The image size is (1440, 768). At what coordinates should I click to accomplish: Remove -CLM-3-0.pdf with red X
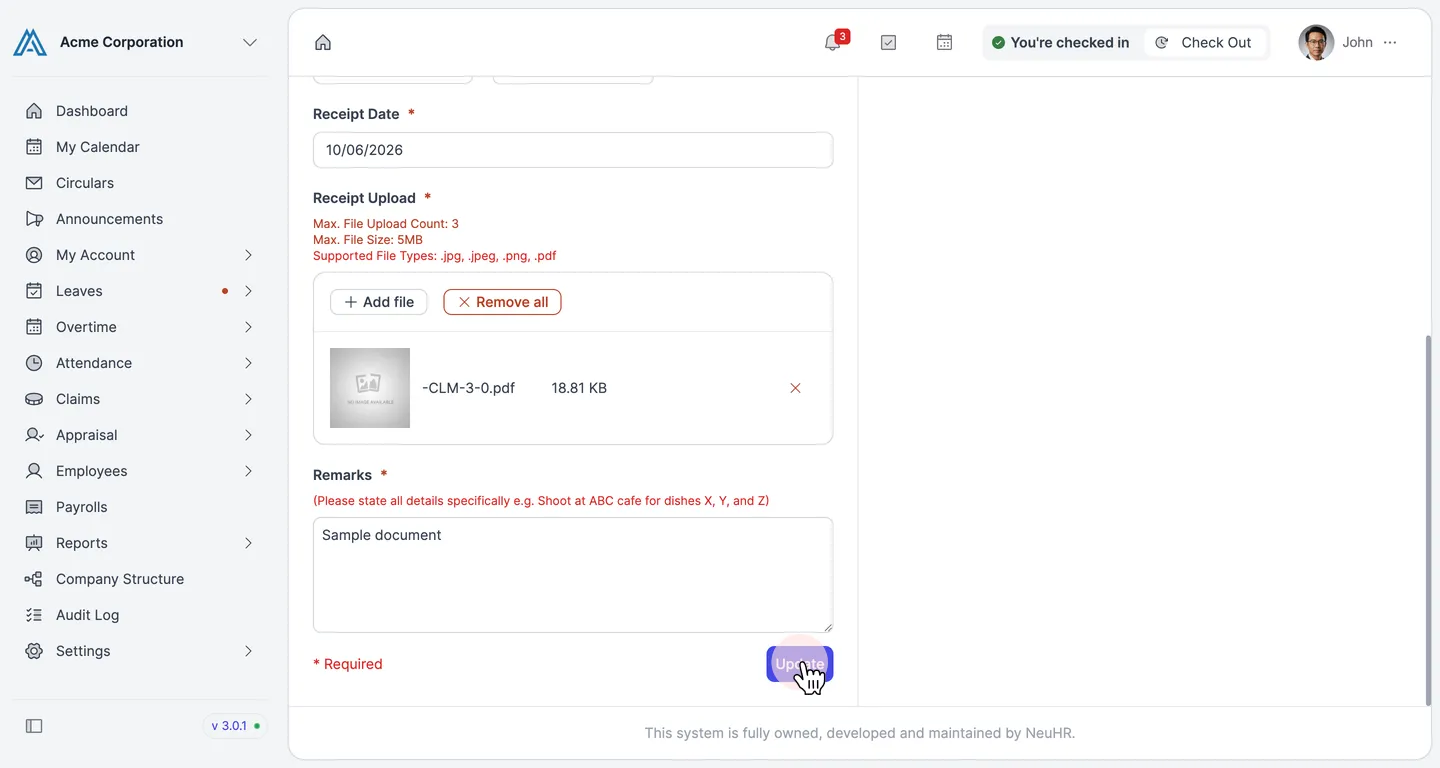[x=796, y=388]
